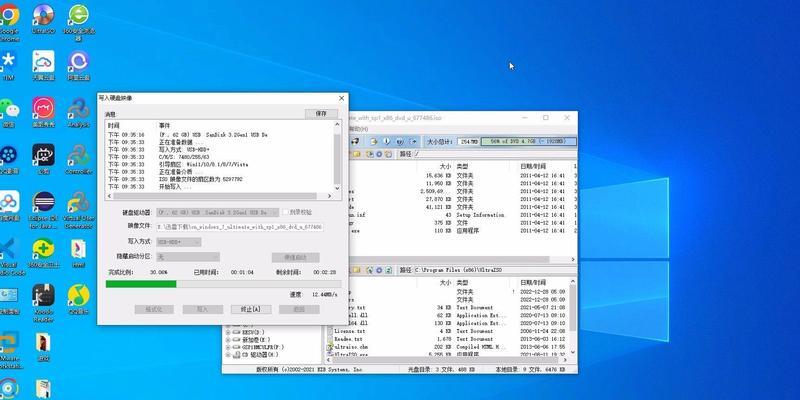Sort lower file list by 类型 column
The height and width of the screenshot is (400, 800).
(x=462, y=282)
